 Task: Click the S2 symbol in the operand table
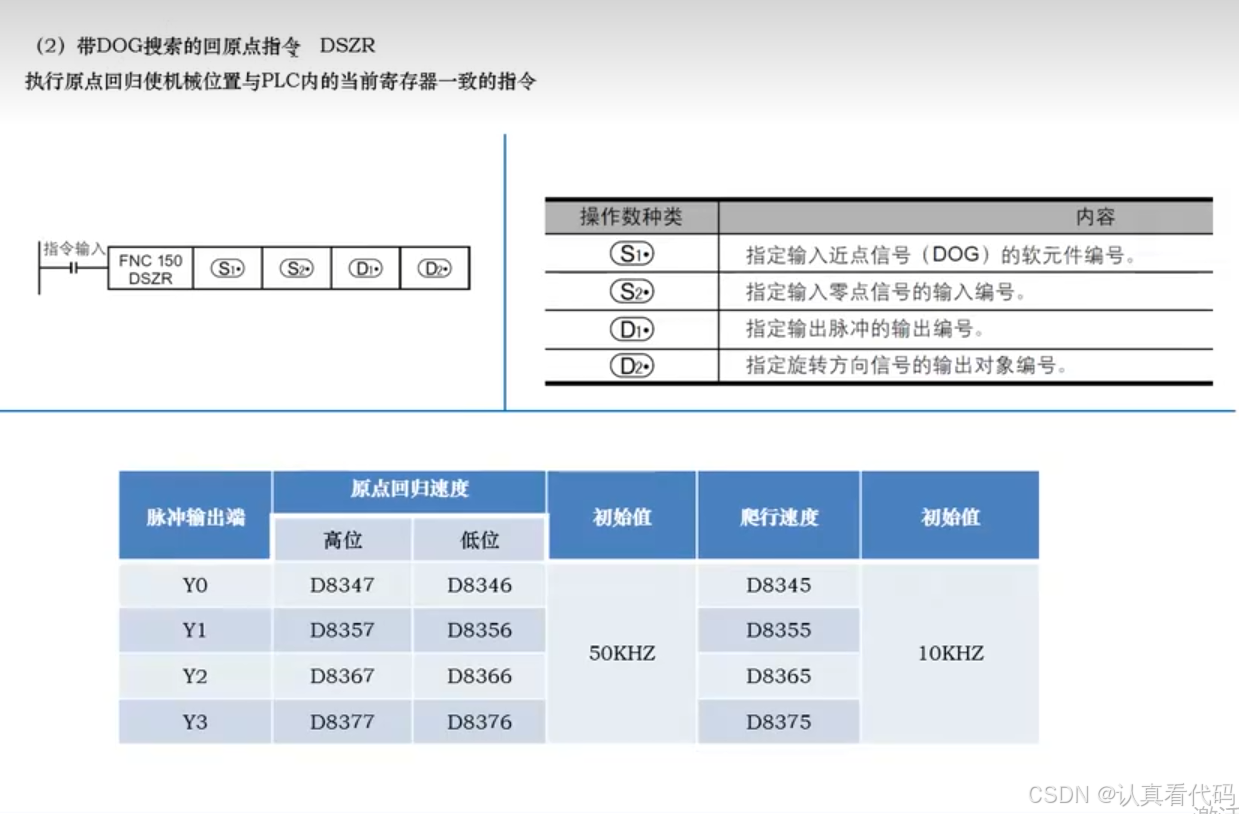632,292
